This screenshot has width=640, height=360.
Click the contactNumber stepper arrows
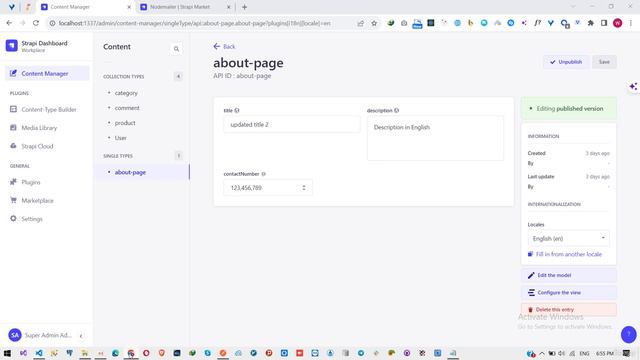(x=304, y=188)
